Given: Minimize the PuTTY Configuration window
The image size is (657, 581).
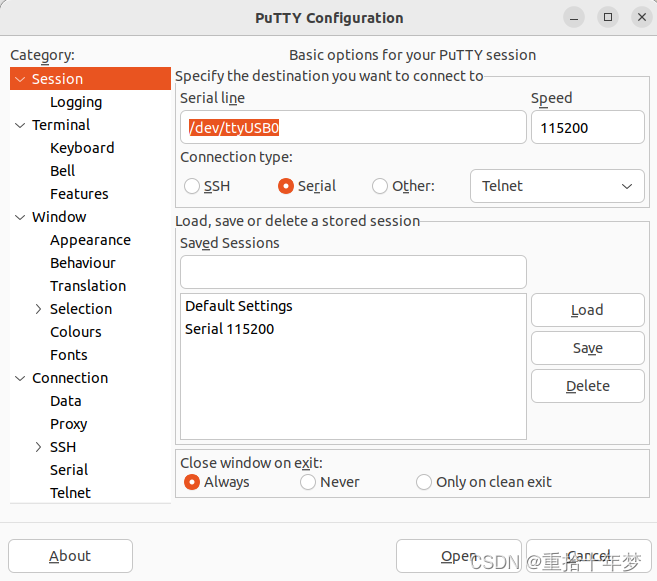Looking at the screenshot, I should pyautogui.click(x=574, y=18).
